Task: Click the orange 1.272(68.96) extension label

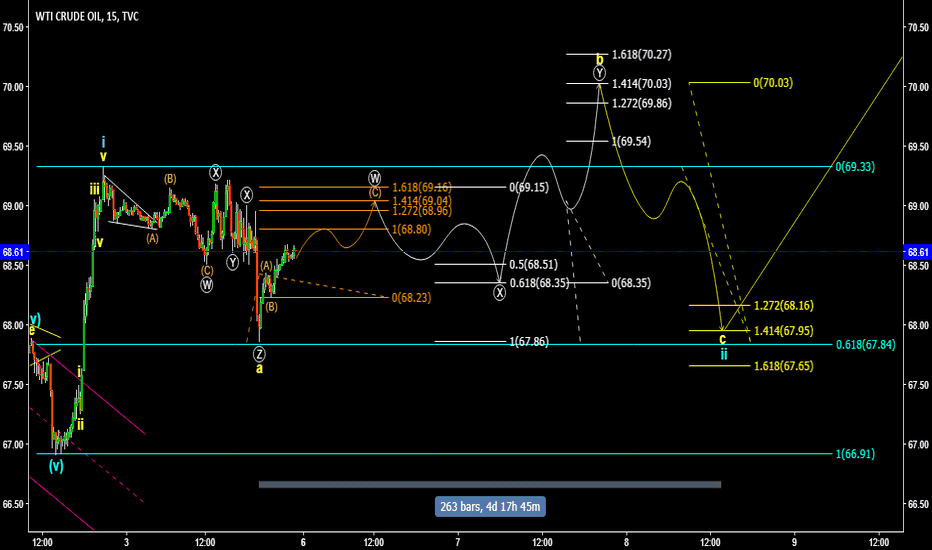Action: [x=421, y=211]
